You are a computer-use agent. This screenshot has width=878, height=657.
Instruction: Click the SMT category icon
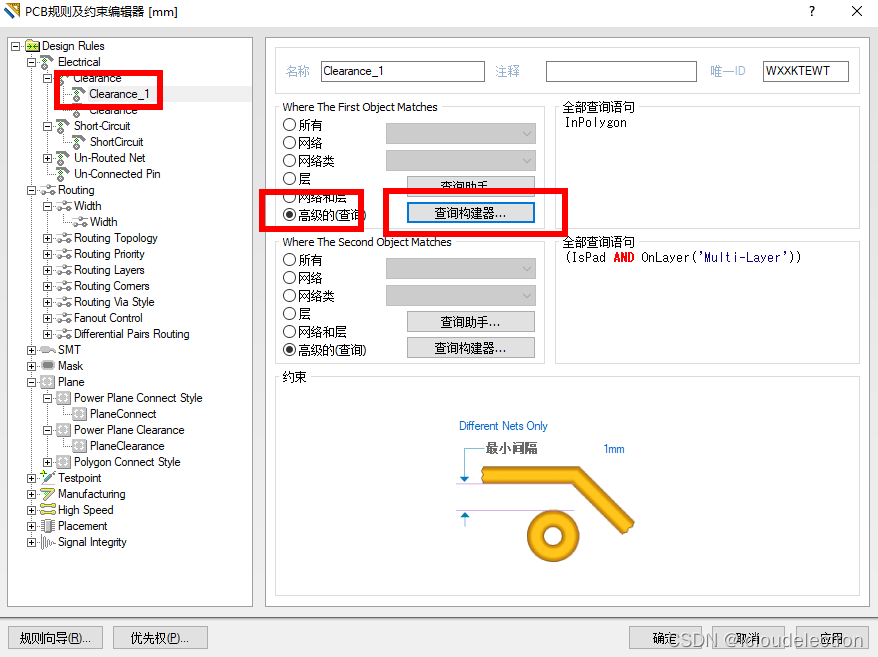tap(48, 350)
